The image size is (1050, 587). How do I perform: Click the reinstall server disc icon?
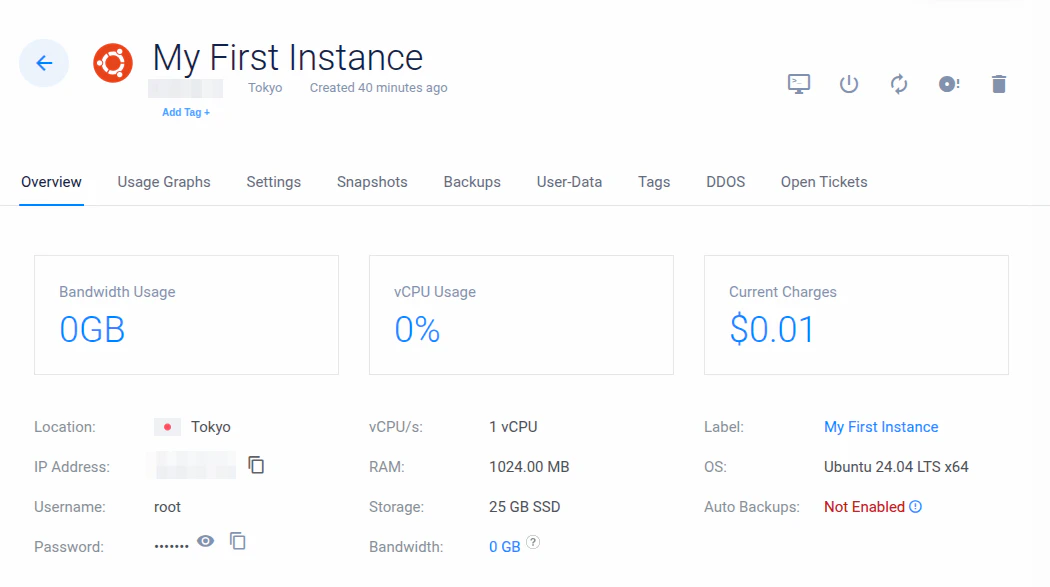tap(949, 84)
